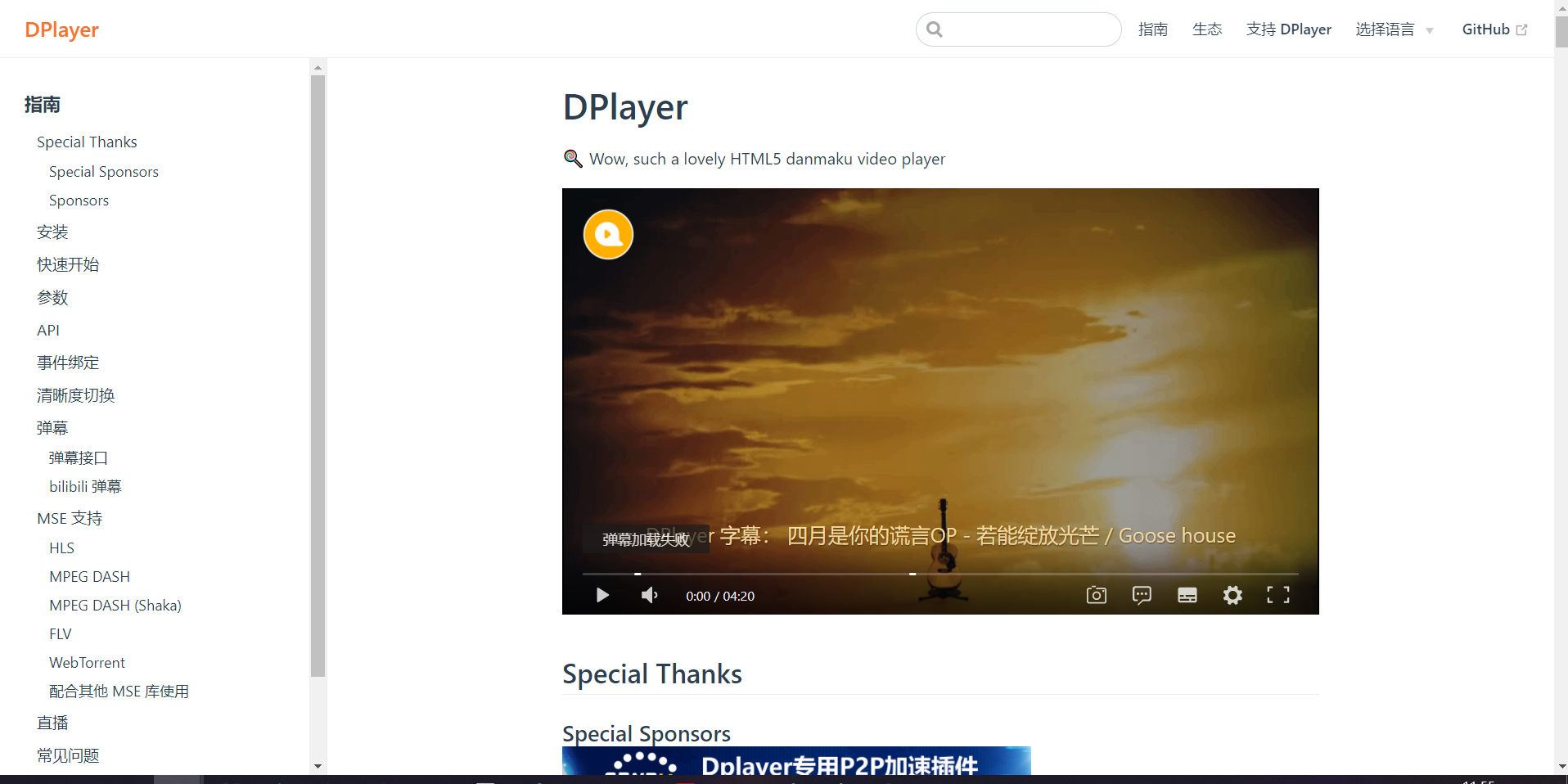Toggle subtitles with the subtitle icon
The height and width of the screenshot is (784, 1568).
pos(1187,595)
